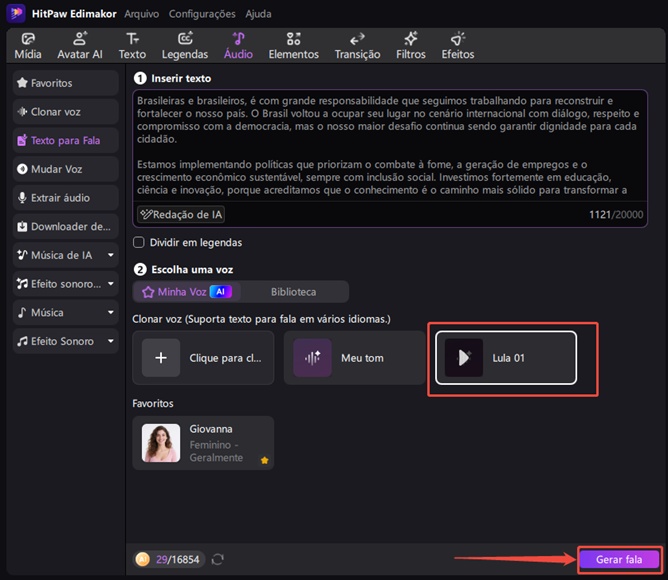
Task: Open the Ajuda menu
Action: coord(258,14)
